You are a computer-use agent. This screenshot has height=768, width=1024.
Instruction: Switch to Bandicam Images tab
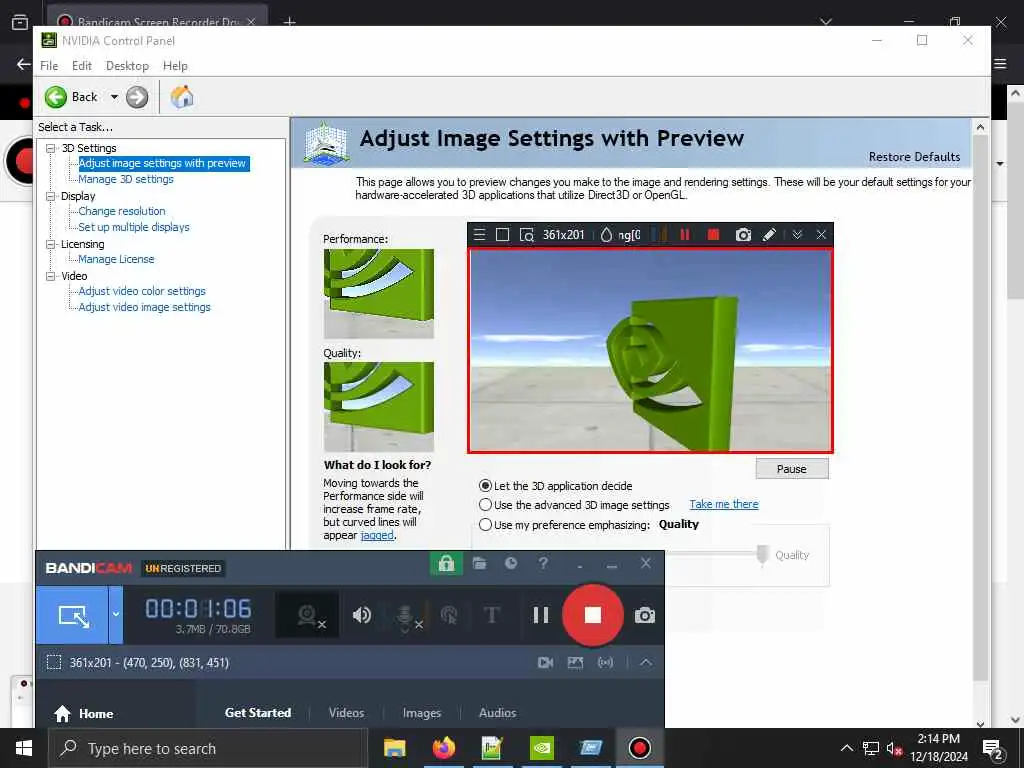[422, 712]
